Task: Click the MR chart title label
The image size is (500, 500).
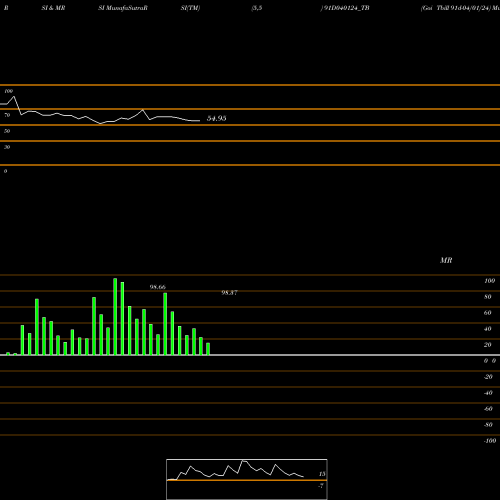Action: coord(446,260)
